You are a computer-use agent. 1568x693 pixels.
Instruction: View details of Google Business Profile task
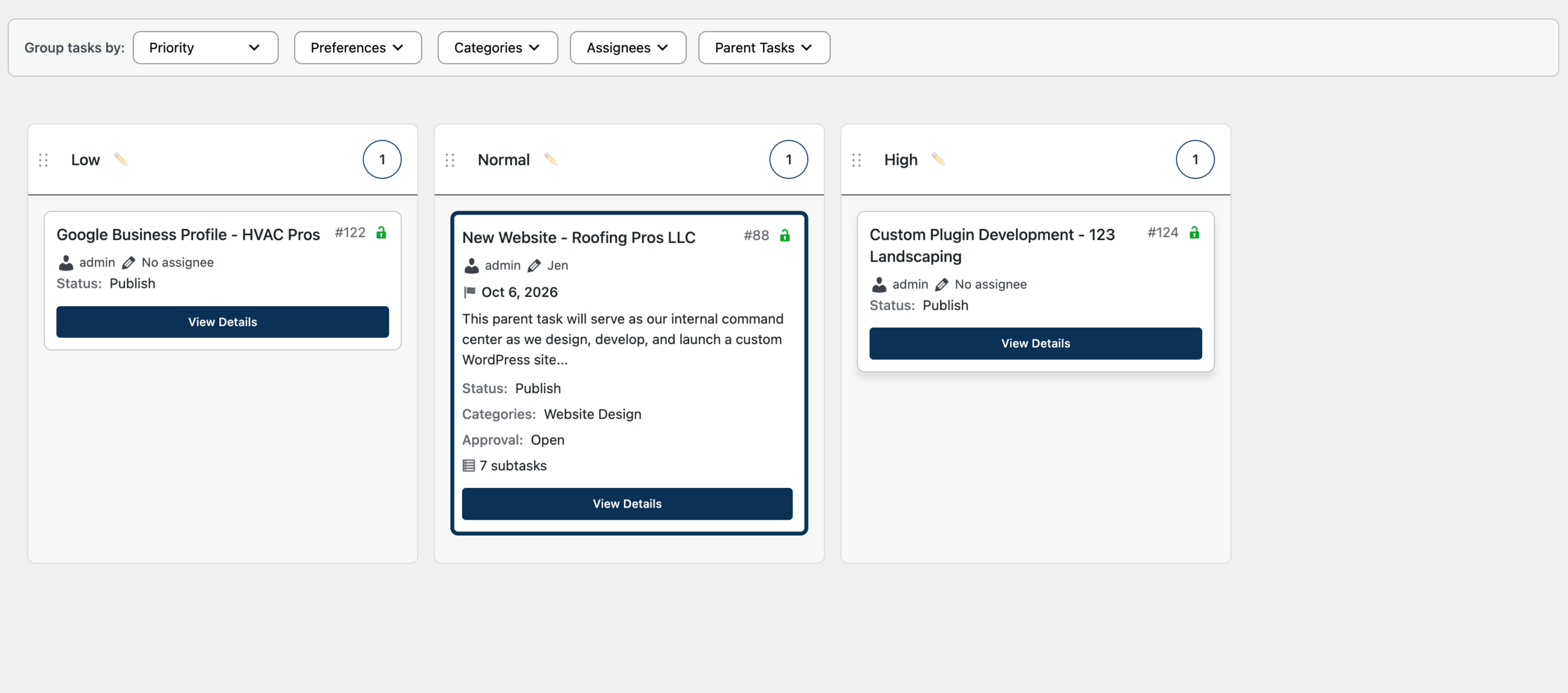tap(222, 322)
